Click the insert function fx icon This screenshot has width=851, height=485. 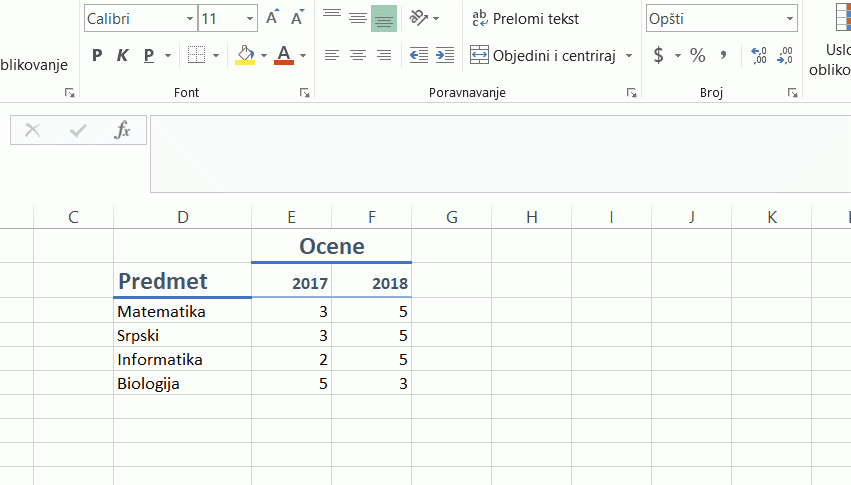123,130
